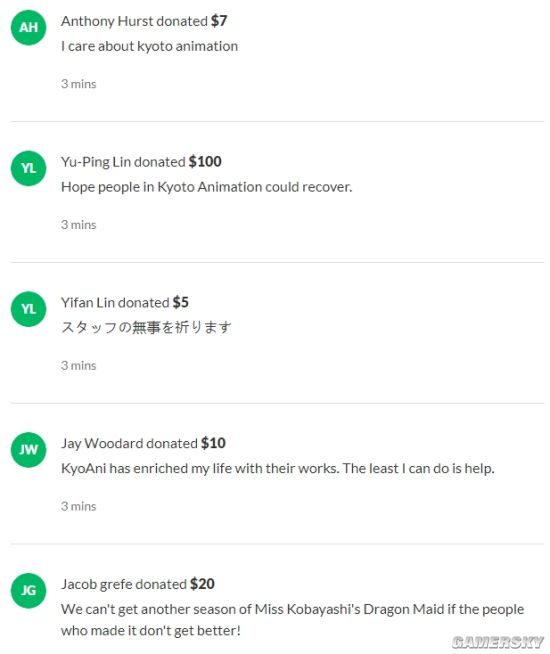Click the '3 mins' timestamp under Anthony Hurst
The height and width of the screenshot is (654, 550).
point(78,84)
